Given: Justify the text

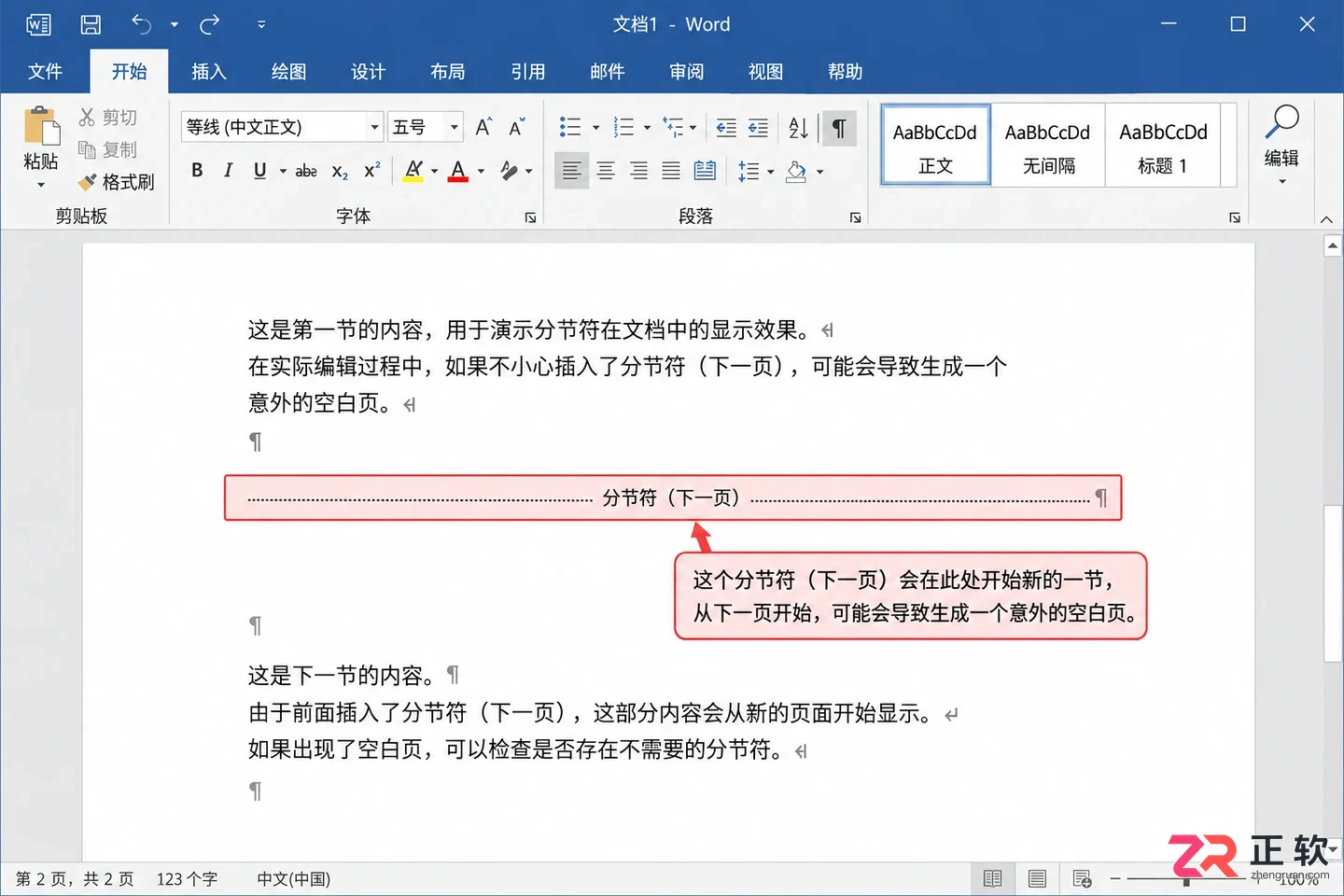Looking at the screenshot, I should coord(671,171).
